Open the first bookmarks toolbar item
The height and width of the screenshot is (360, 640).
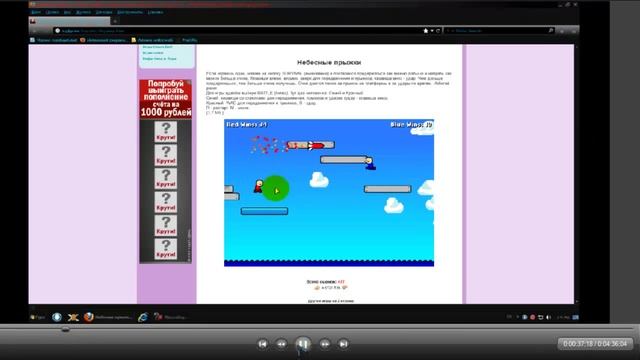pyautogui.click(x=53, y=40)
